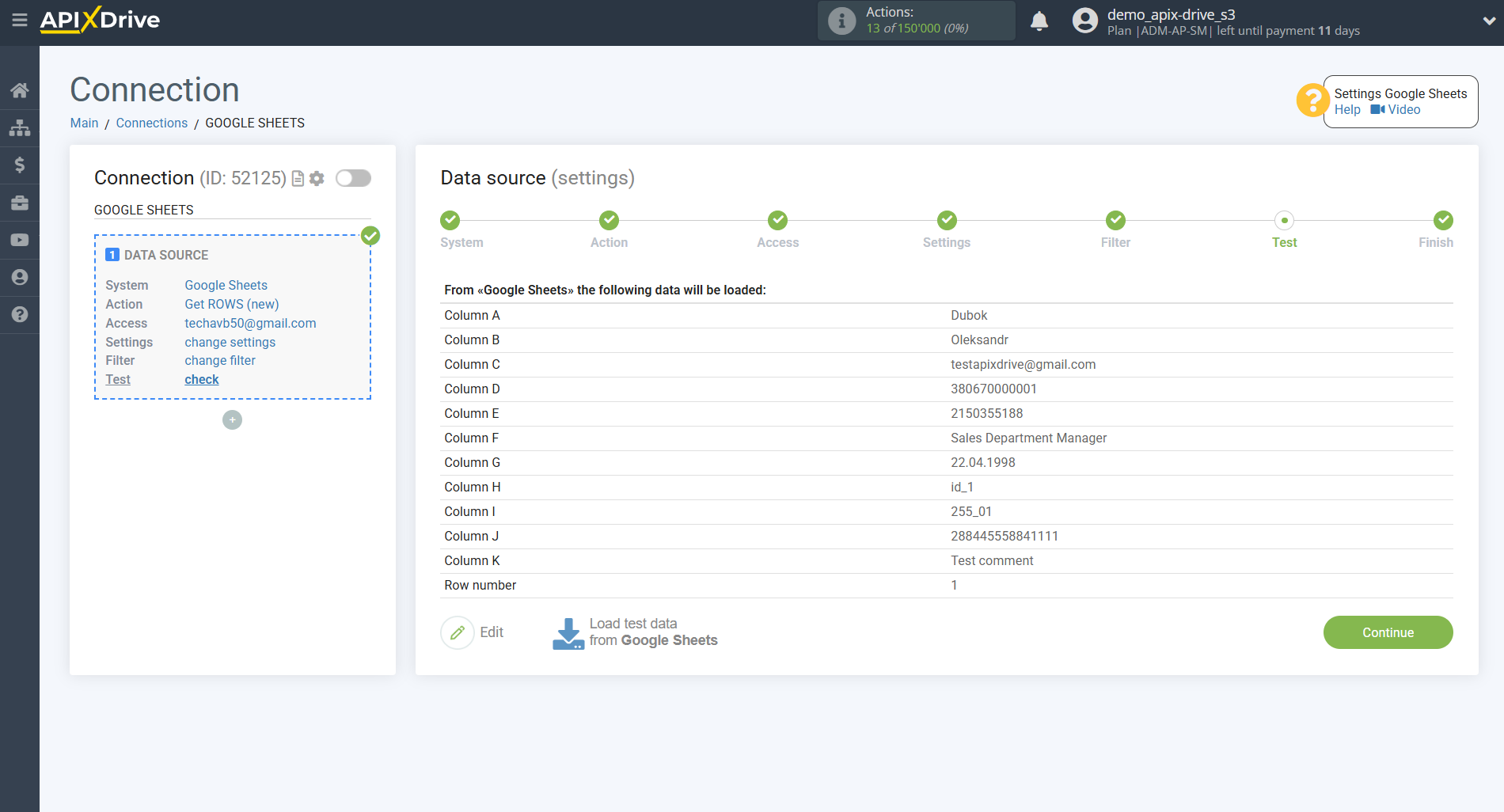1504x812 pixels.
Task: Open the Video tutorial link
Action: [1396, 109]
